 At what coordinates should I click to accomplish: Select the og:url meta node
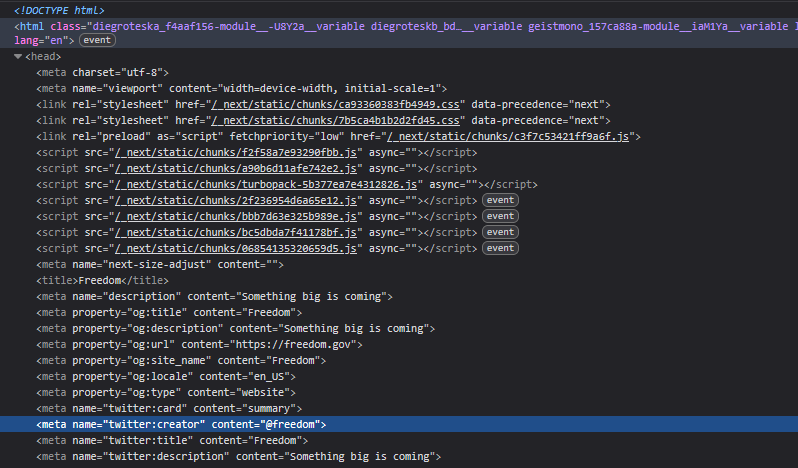pos(200,344)
